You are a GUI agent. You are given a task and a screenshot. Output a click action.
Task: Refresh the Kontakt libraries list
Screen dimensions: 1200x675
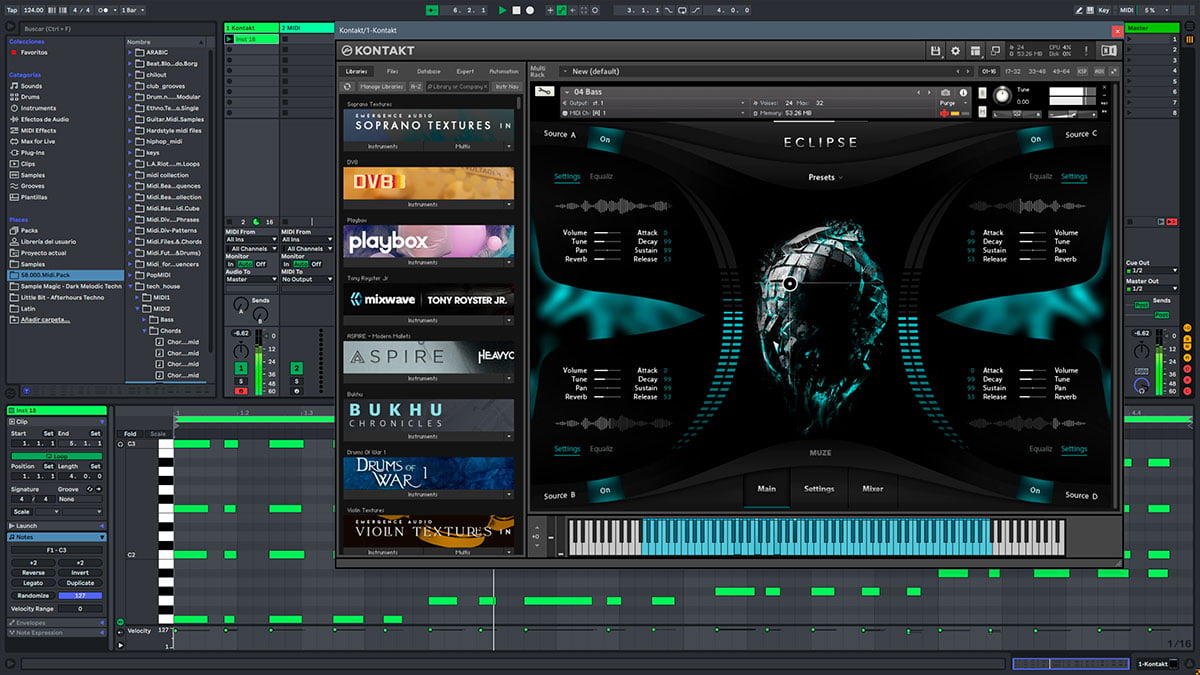pos(347,87)
